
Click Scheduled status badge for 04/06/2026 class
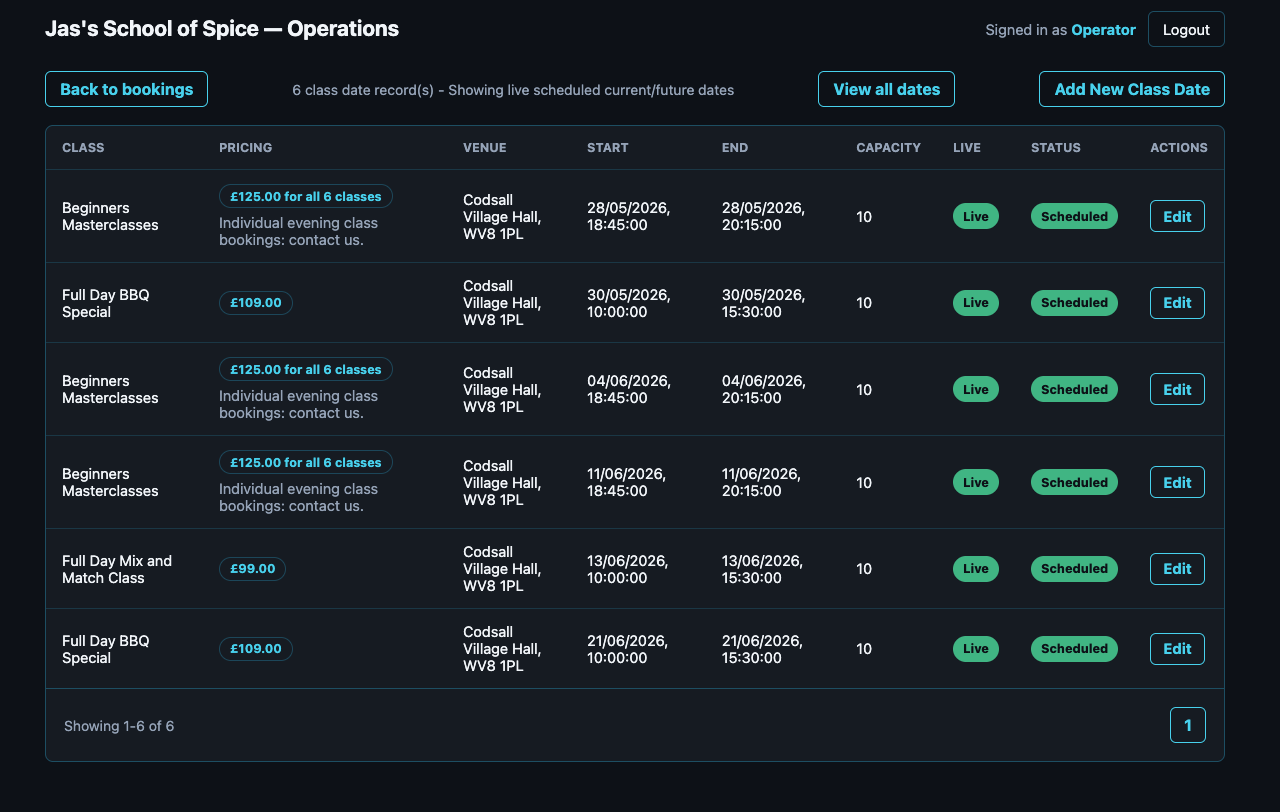point(1074,389)
